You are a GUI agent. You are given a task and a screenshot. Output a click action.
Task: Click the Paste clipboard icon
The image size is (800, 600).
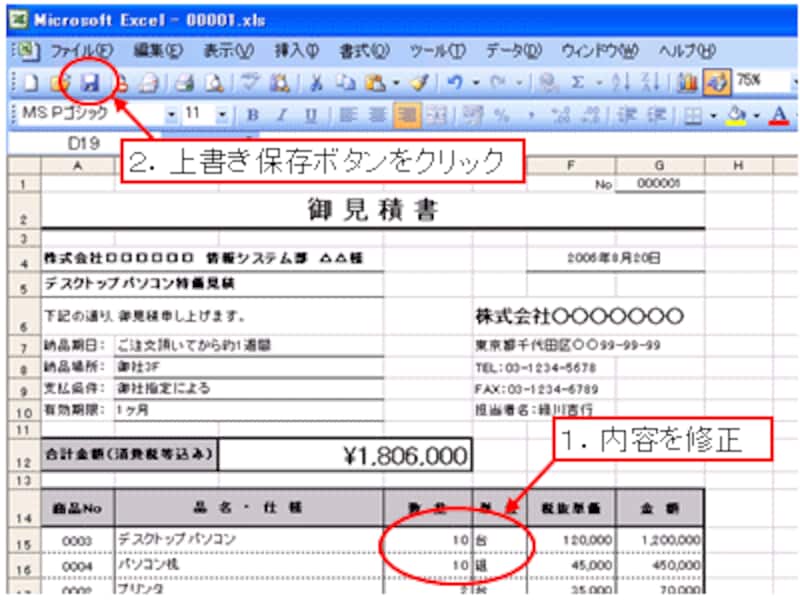[x=376, y=83]
